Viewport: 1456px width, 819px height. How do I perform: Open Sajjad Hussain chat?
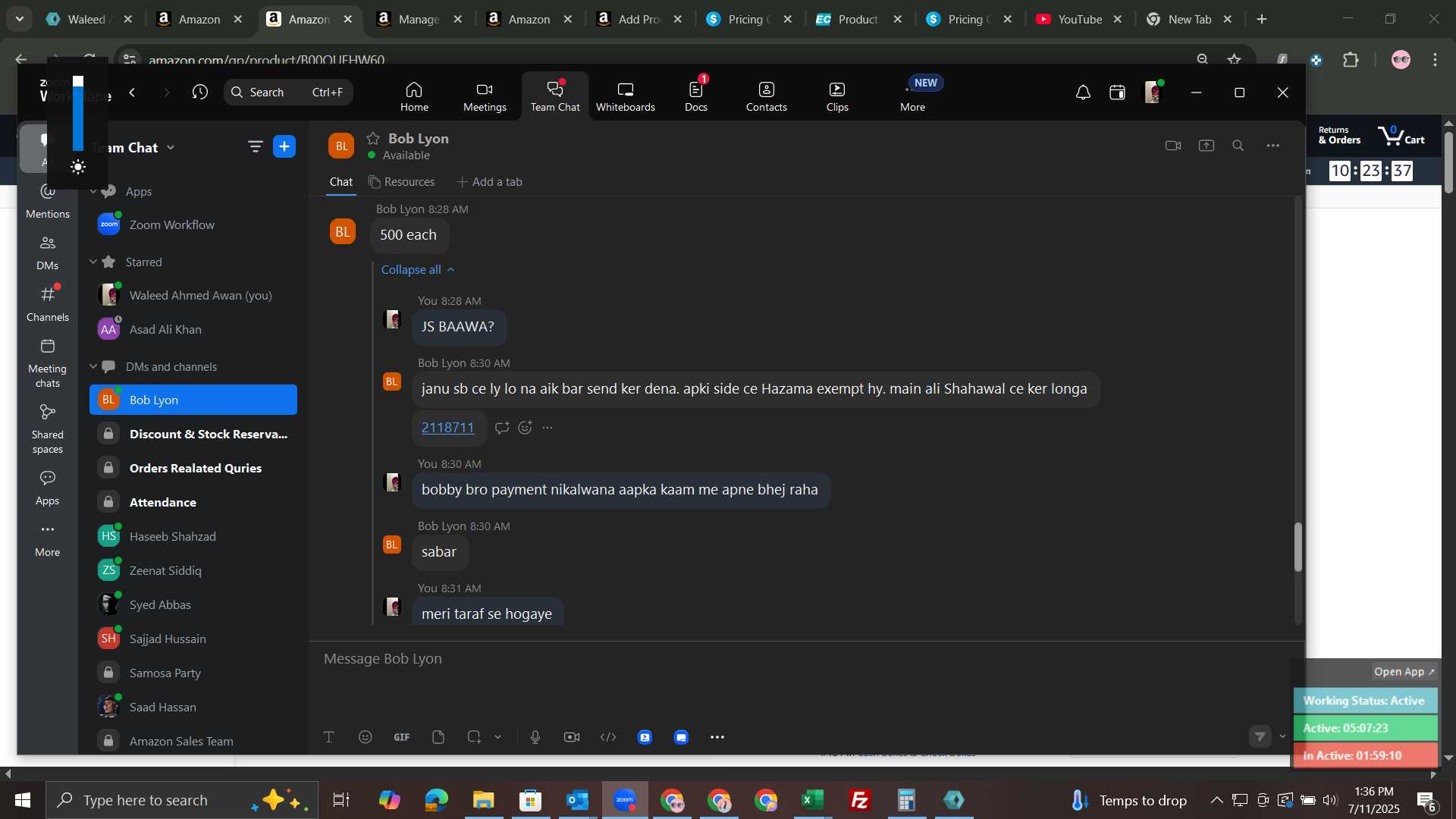pos(193,639)
